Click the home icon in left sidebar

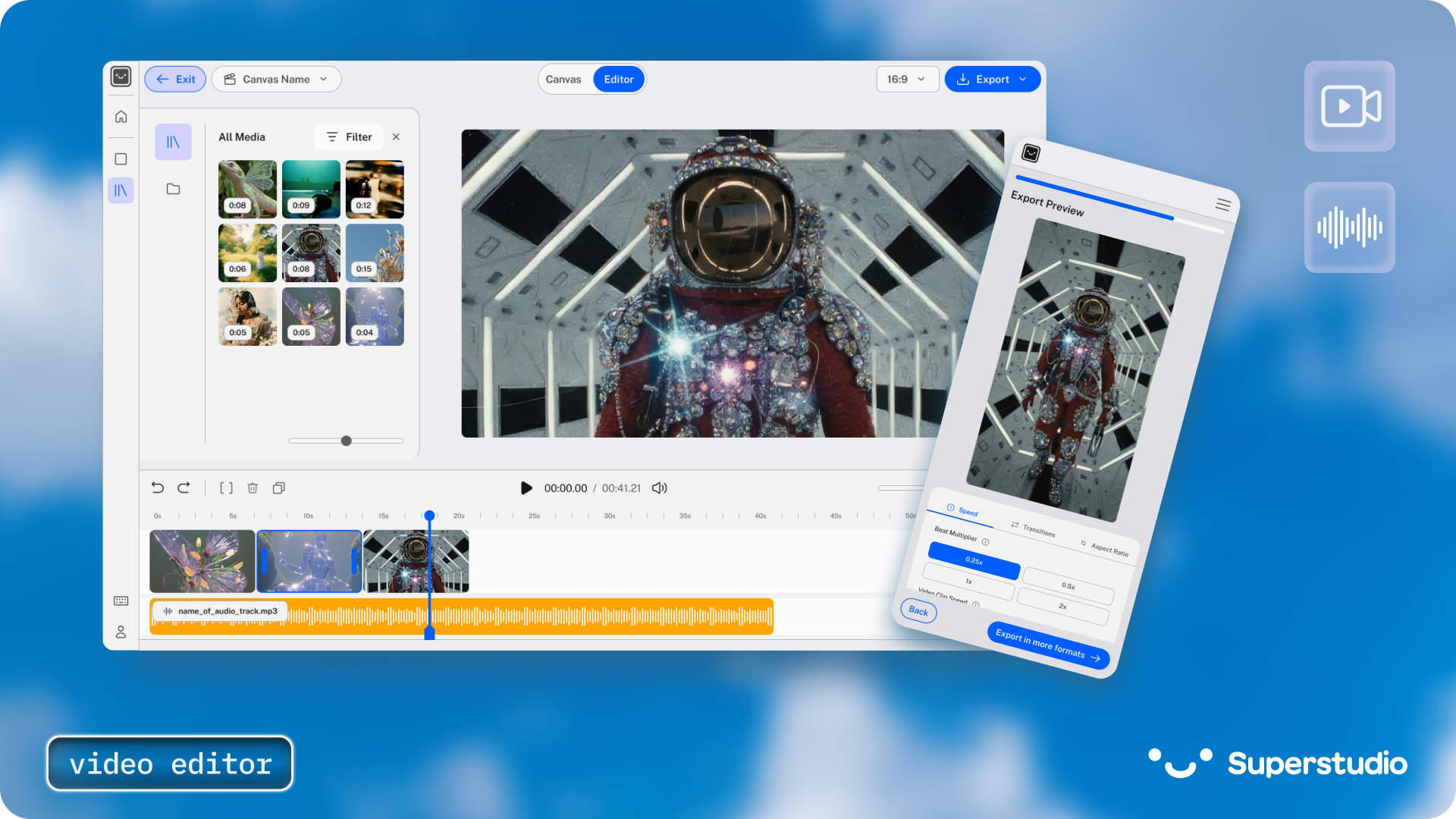point(121,117)
